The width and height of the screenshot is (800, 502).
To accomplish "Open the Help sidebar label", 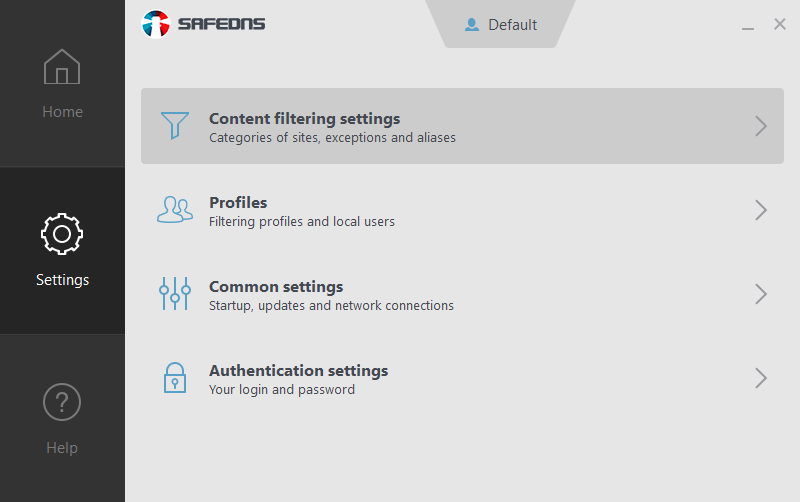I will click(x=62, y=448).
